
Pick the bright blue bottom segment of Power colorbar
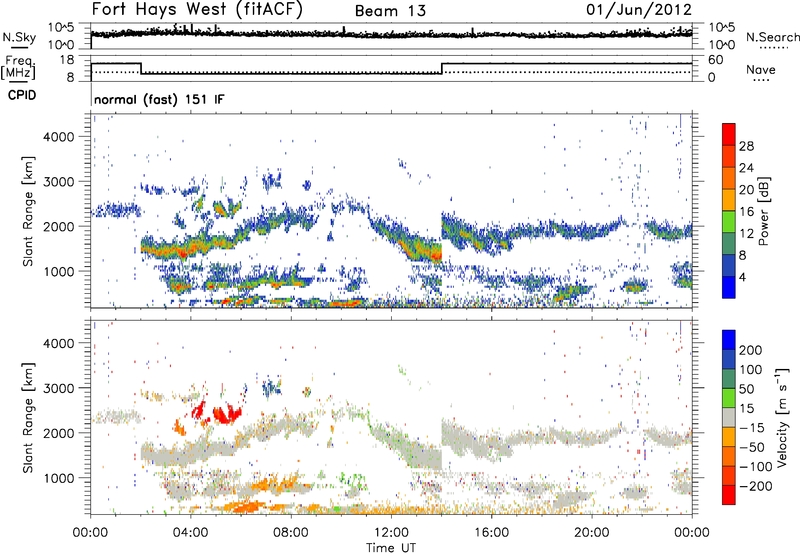tap(729, 287)
